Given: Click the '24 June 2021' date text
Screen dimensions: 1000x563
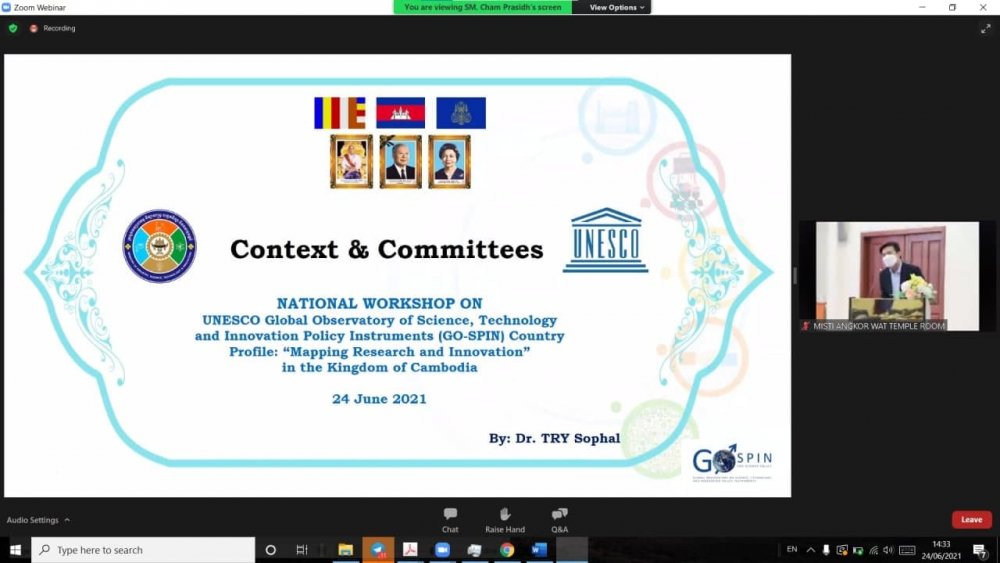Looking at the screenshot, I should (x=379, y=399).
